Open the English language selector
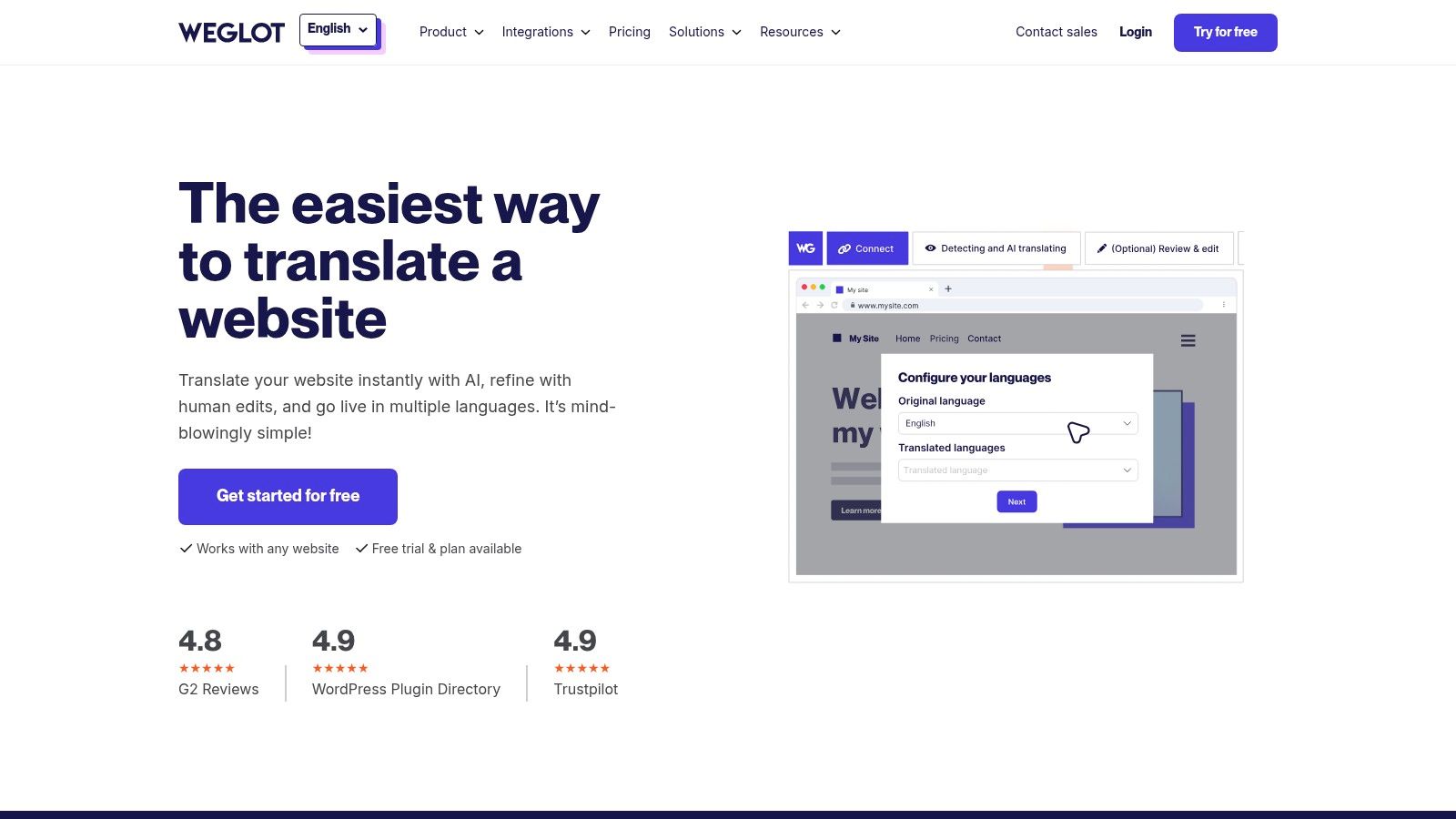Screen dimensions: 1456x819 point(338,29)
